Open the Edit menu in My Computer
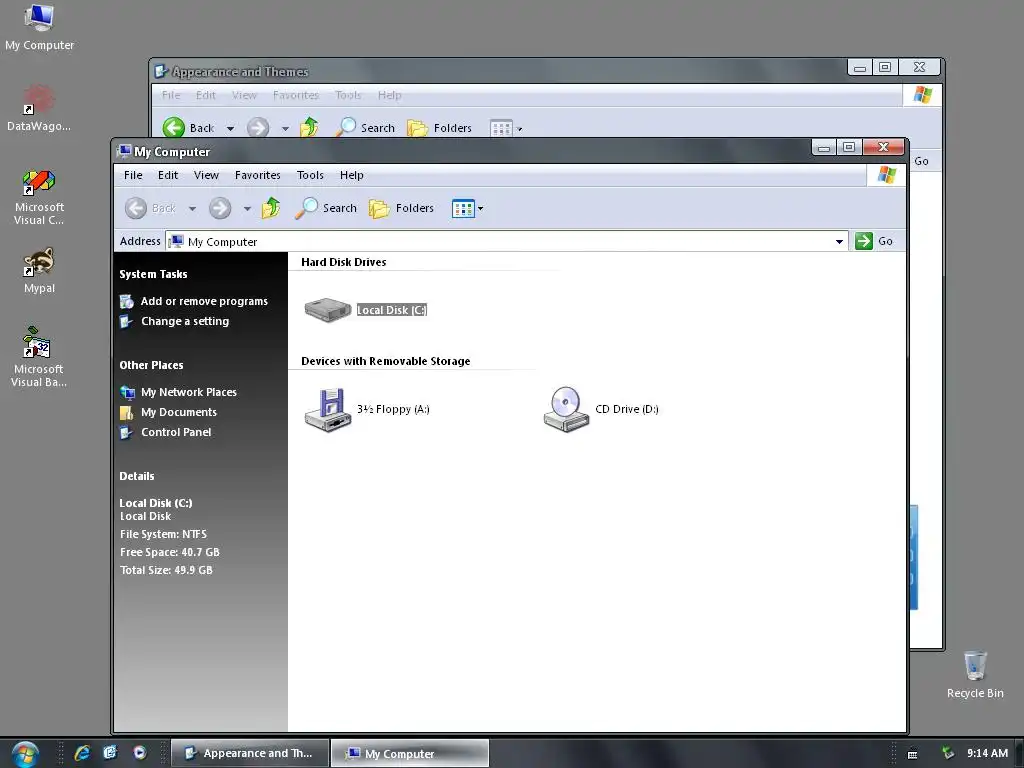Screen dimensions: 1024x768 (168, 175)
